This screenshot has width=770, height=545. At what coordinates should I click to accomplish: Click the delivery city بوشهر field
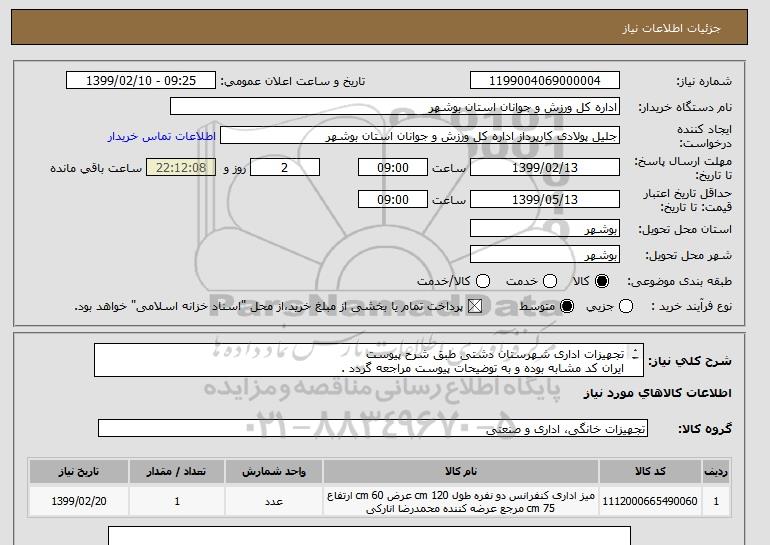tap(545, 254)
